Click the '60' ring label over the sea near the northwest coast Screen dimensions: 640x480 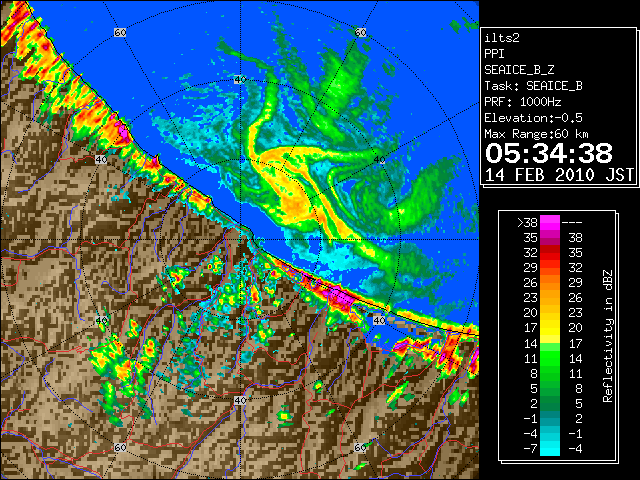(120, 32)
